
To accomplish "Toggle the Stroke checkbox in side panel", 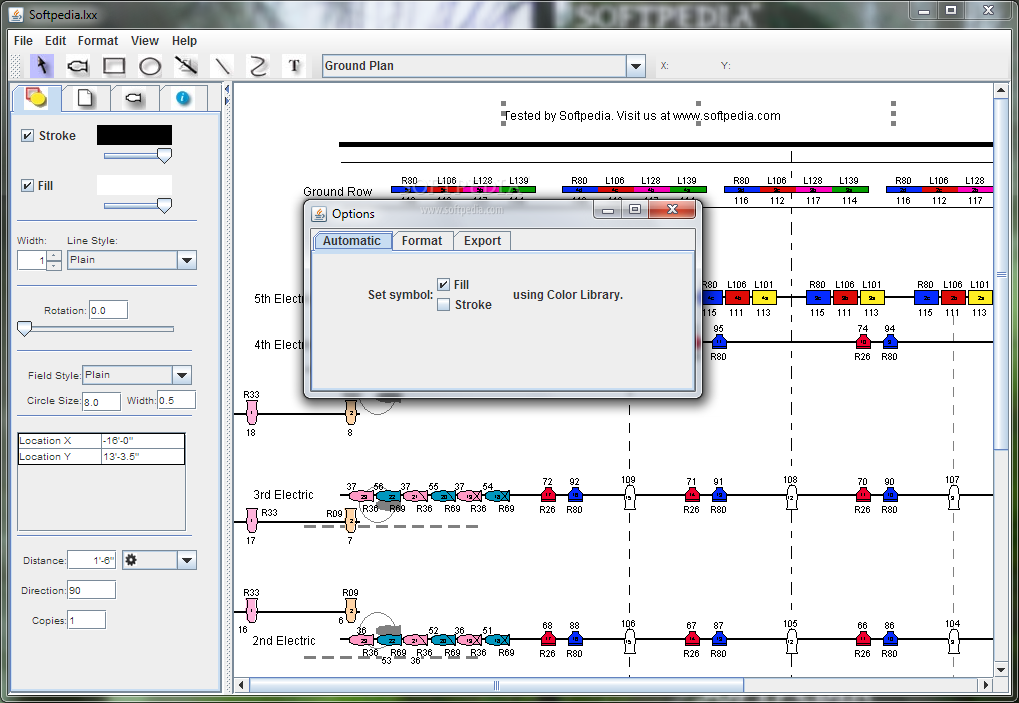I will [x=27, y=135].
